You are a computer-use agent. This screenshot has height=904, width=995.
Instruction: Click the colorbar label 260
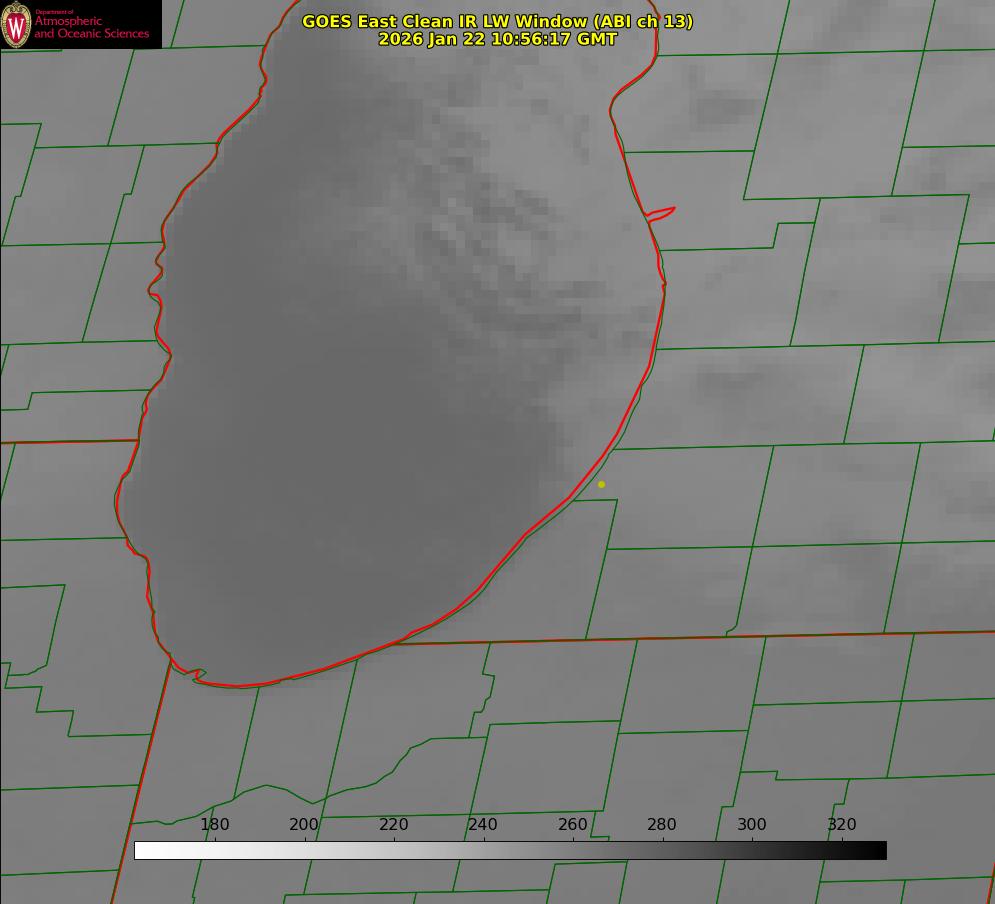[572, 824]
